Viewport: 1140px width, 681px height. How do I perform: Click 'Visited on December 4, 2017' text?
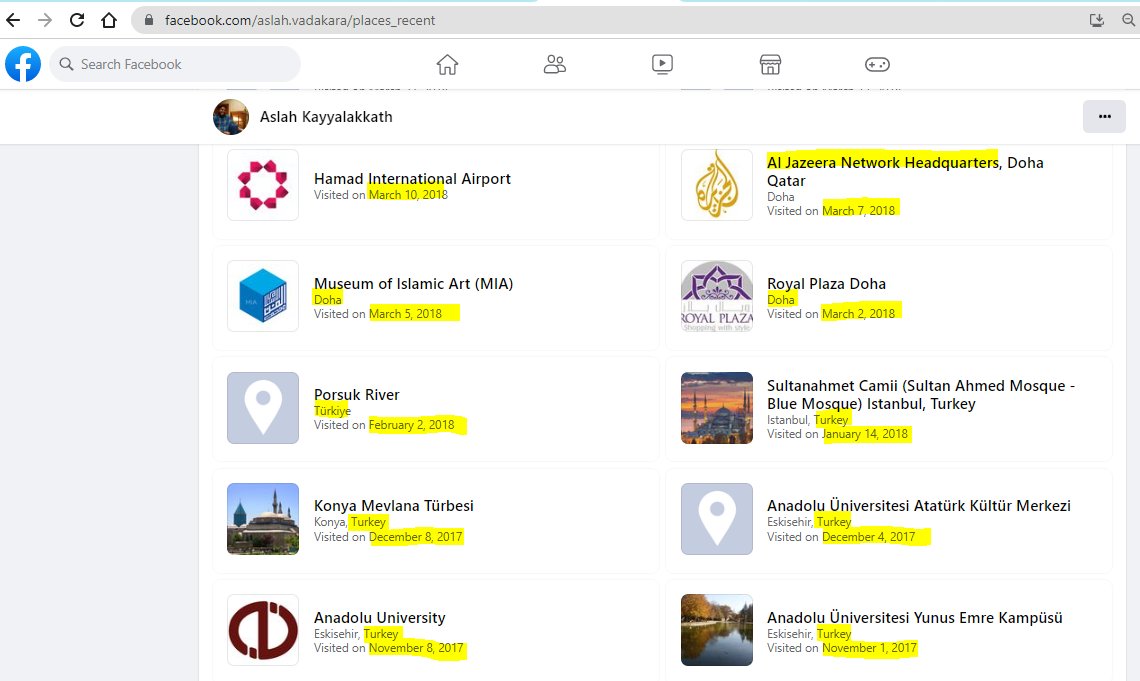841,537
